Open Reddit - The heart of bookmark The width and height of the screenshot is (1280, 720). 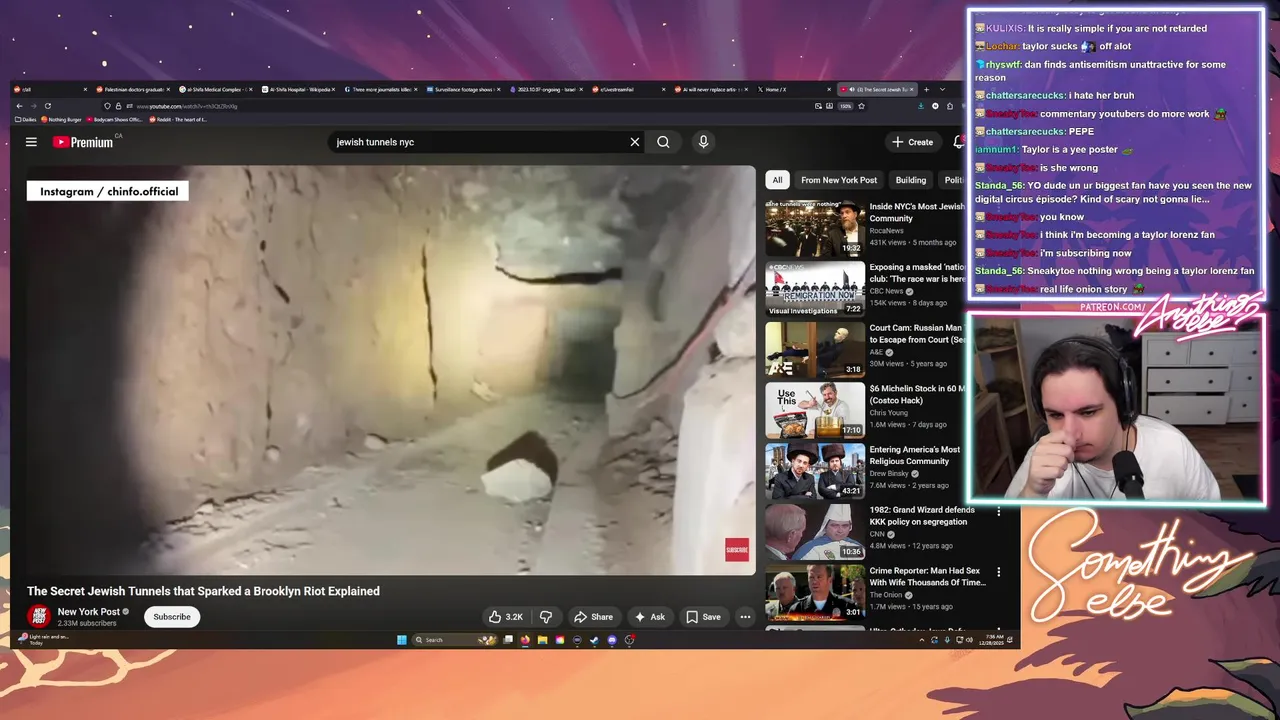point(178,120)
